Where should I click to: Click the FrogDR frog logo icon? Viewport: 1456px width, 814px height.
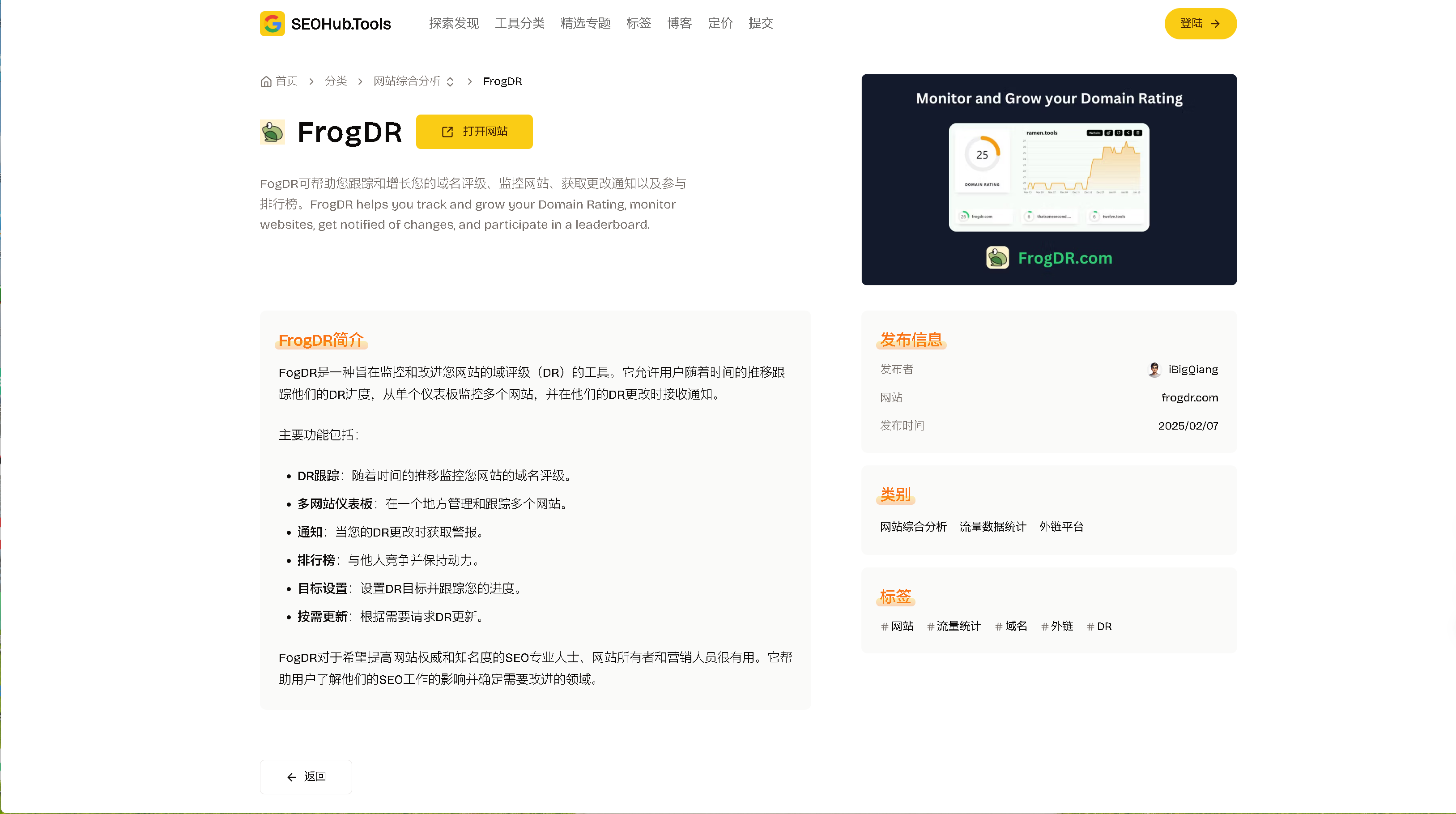click(x=272, y=132)
